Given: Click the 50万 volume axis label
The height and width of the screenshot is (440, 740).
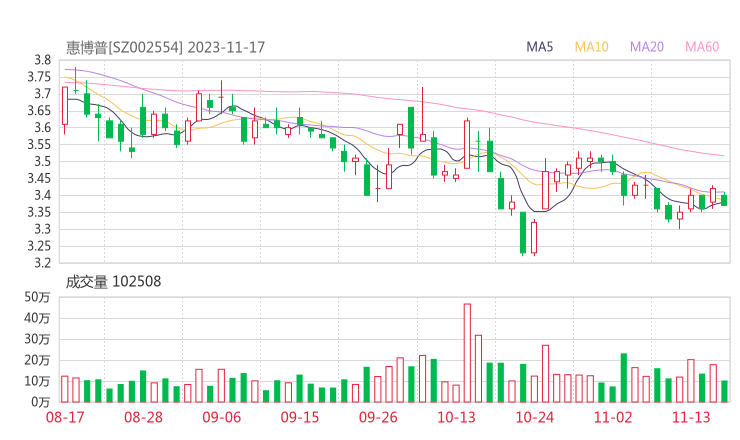Looking at the screenshot, I should (37, 297).
